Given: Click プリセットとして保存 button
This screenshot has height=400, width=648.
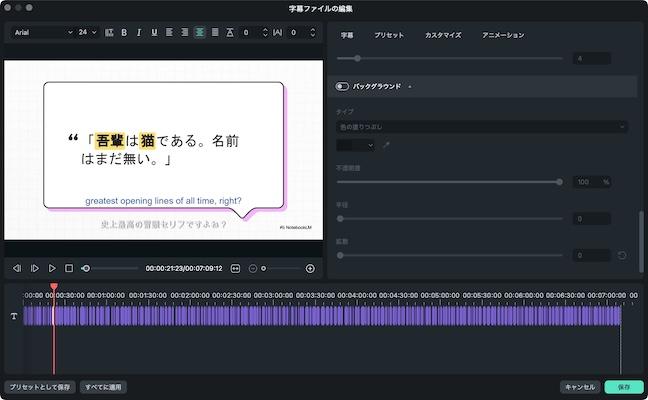Looking at the screenshot, I should click(x=40, y=387).
